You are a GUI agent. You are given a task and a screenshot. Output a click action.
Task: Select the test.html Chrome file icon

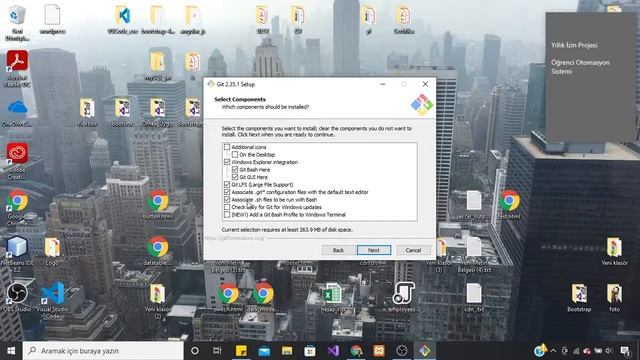coord(509,205)
